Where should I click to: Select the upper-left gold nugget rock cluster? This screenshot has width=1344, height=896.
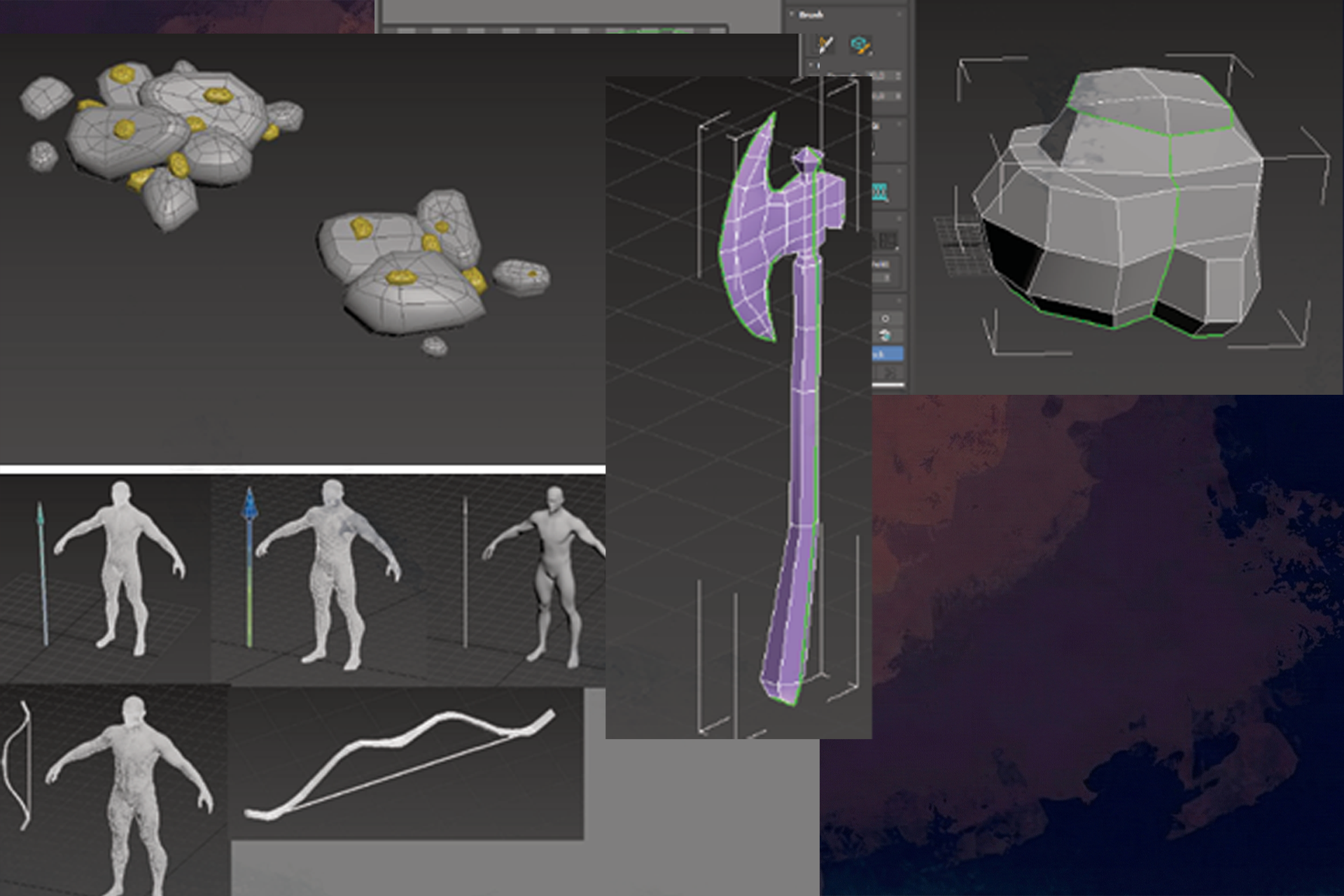[x=161, y=133]
